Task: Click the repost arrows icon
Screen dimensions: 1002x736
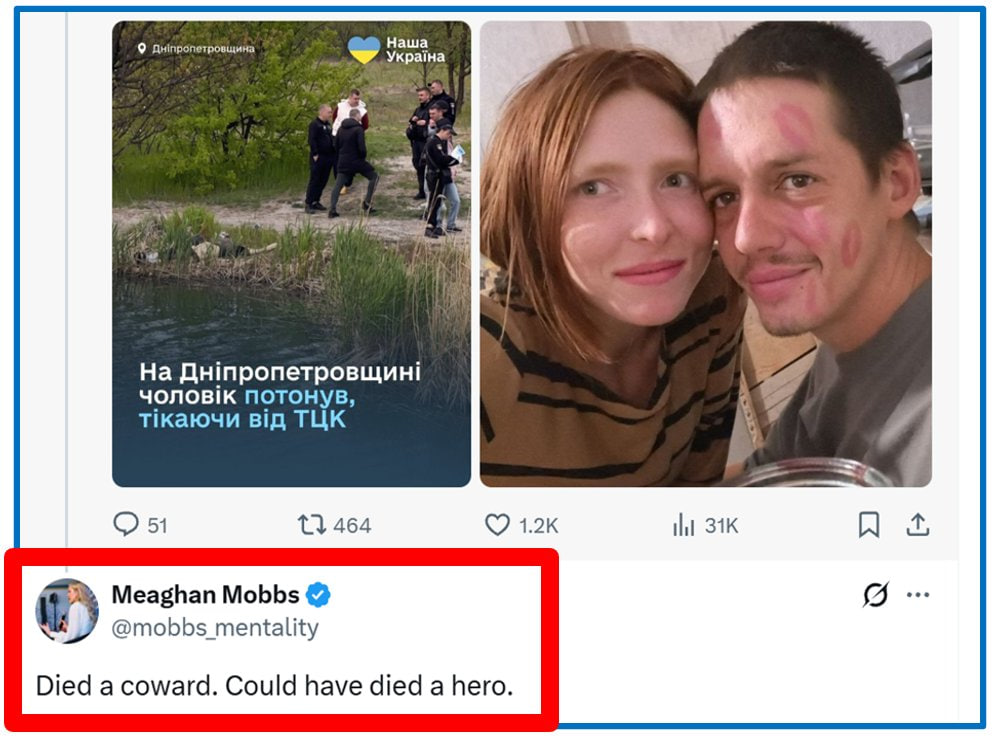Action: (311, 525)
